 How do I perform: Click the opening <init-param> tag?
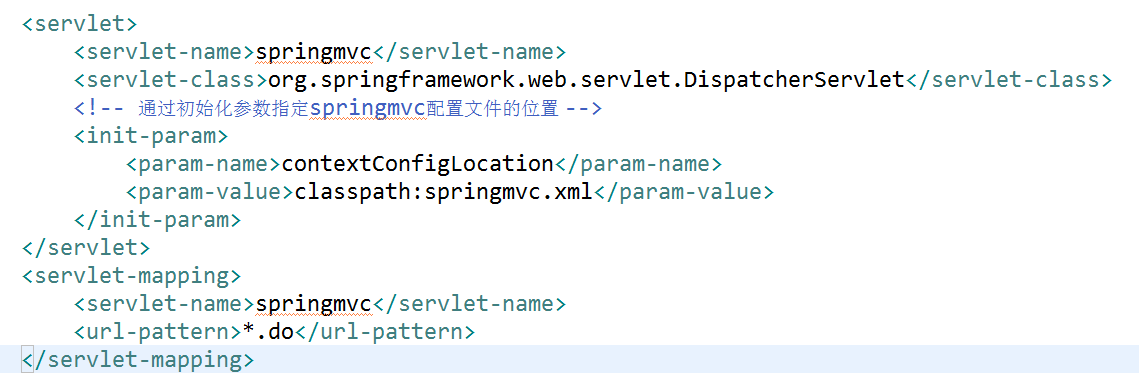tap(151, 136)
